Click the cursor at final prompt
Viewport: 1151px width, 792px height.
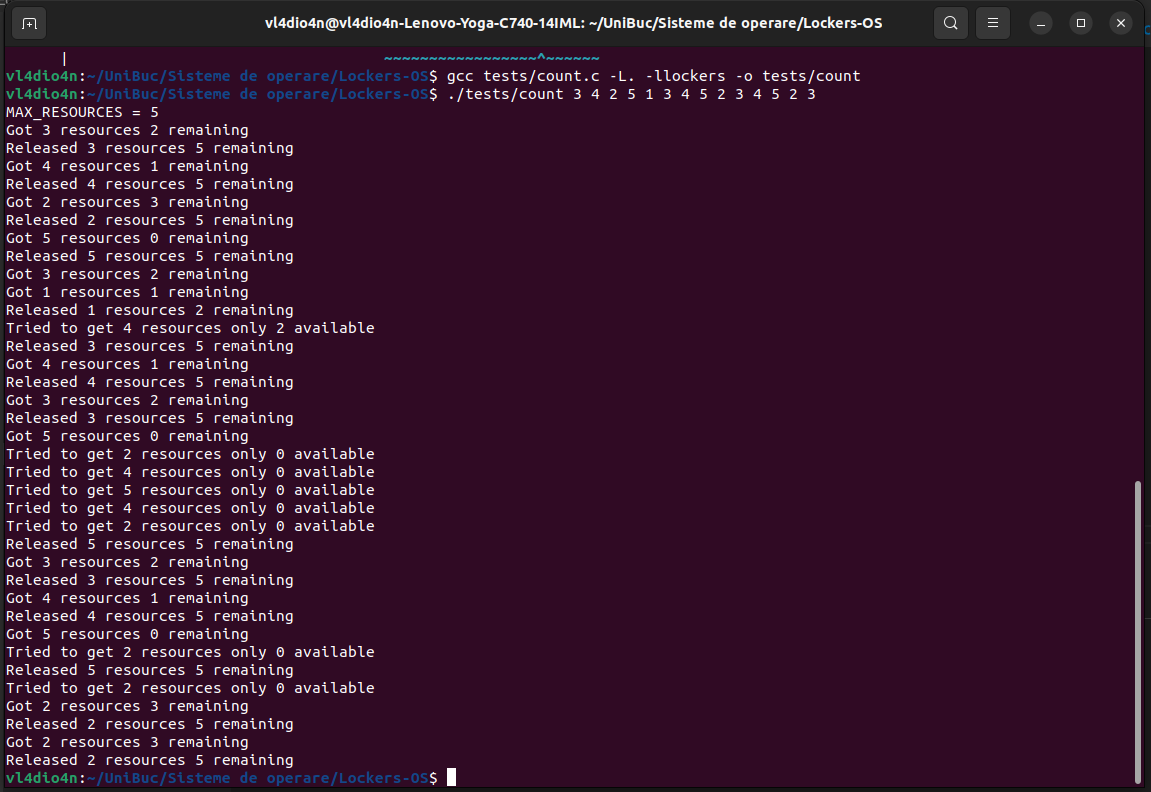pyautogui.click(x=451, y=777)
